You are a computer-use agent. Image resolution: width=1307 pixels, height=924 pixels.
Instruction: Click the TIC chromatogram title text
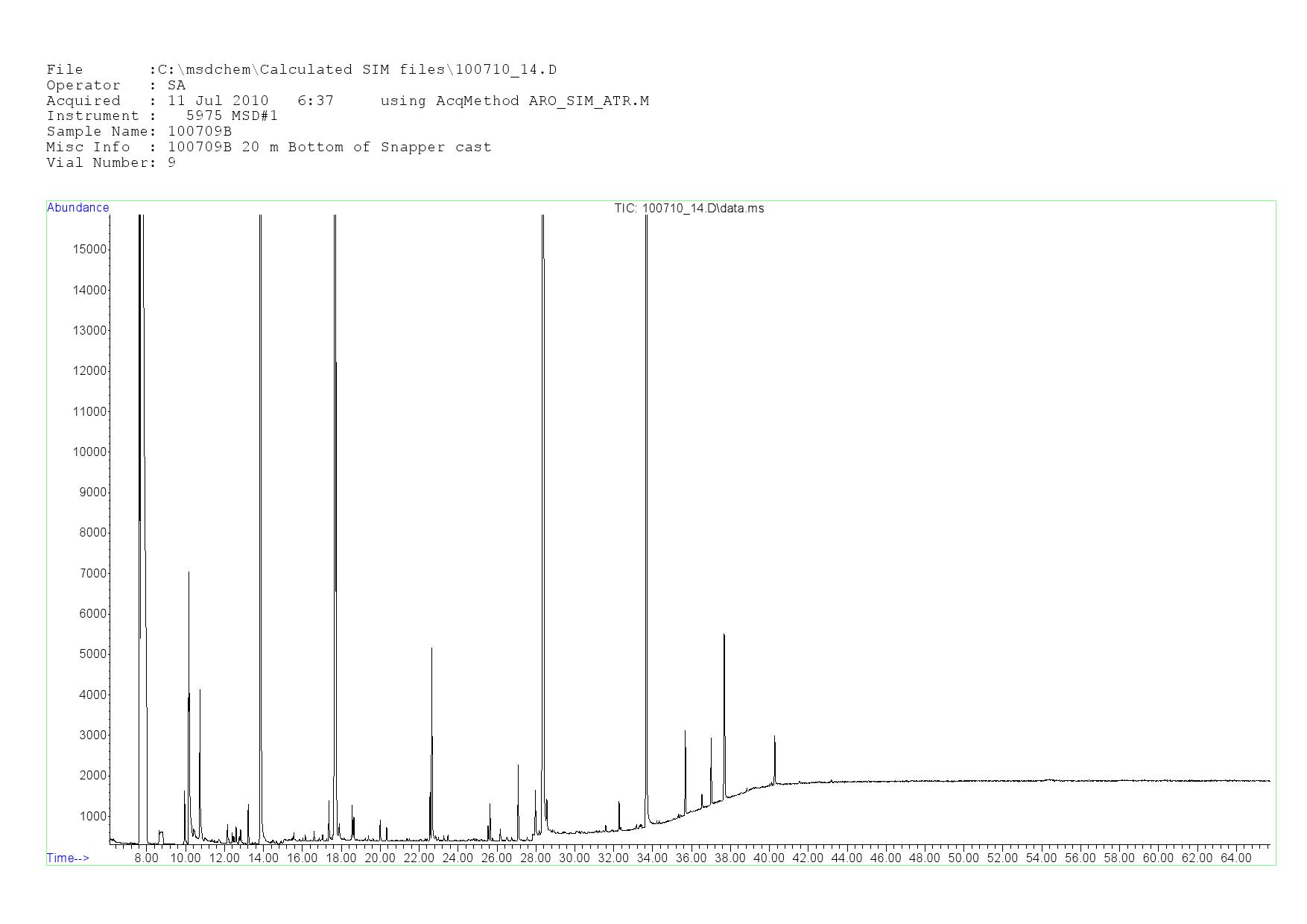(689, 209)
